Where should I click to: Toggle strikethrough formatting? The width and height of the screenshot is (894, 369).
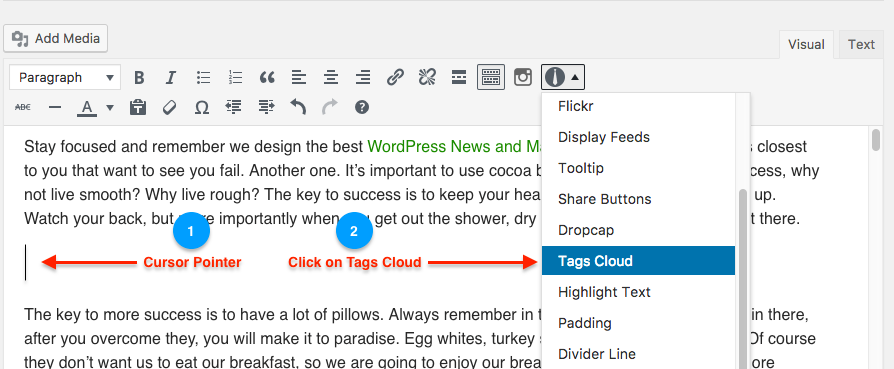pos(23,107)
